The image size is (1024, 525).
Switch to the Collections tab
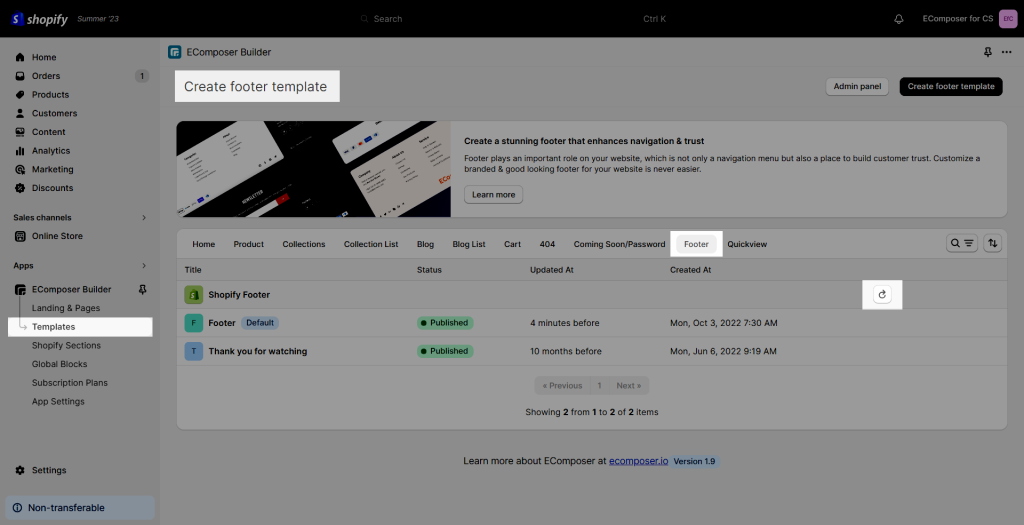tap(304, 244)
